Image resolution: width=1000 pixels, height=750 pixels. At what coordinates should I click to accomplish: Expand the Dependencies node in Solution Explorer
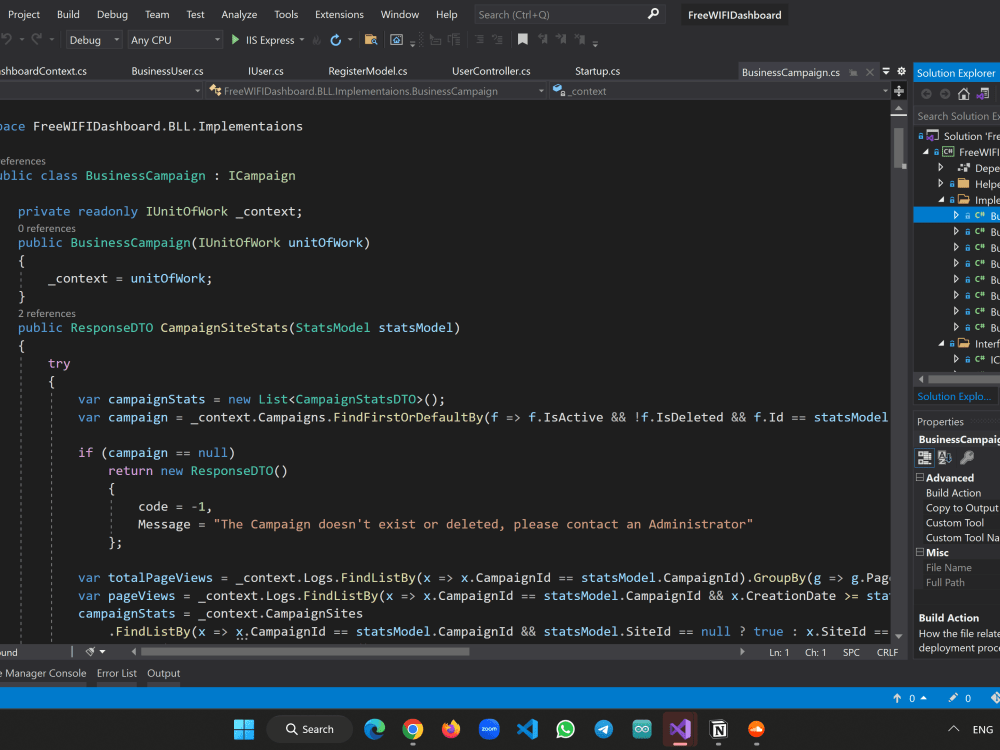(x=941, y=168)
